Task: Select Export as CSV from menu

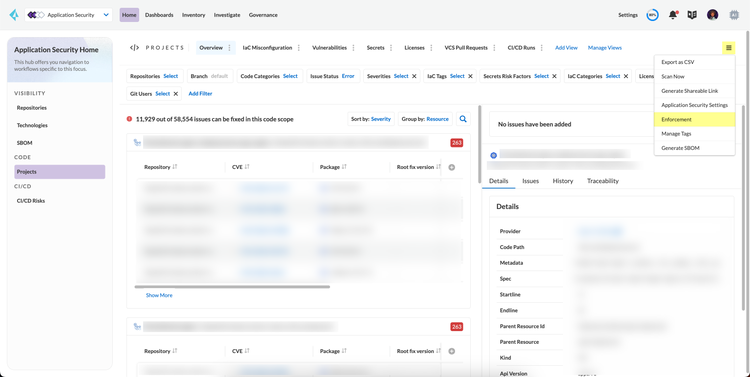Action: [x=695, y=62]
